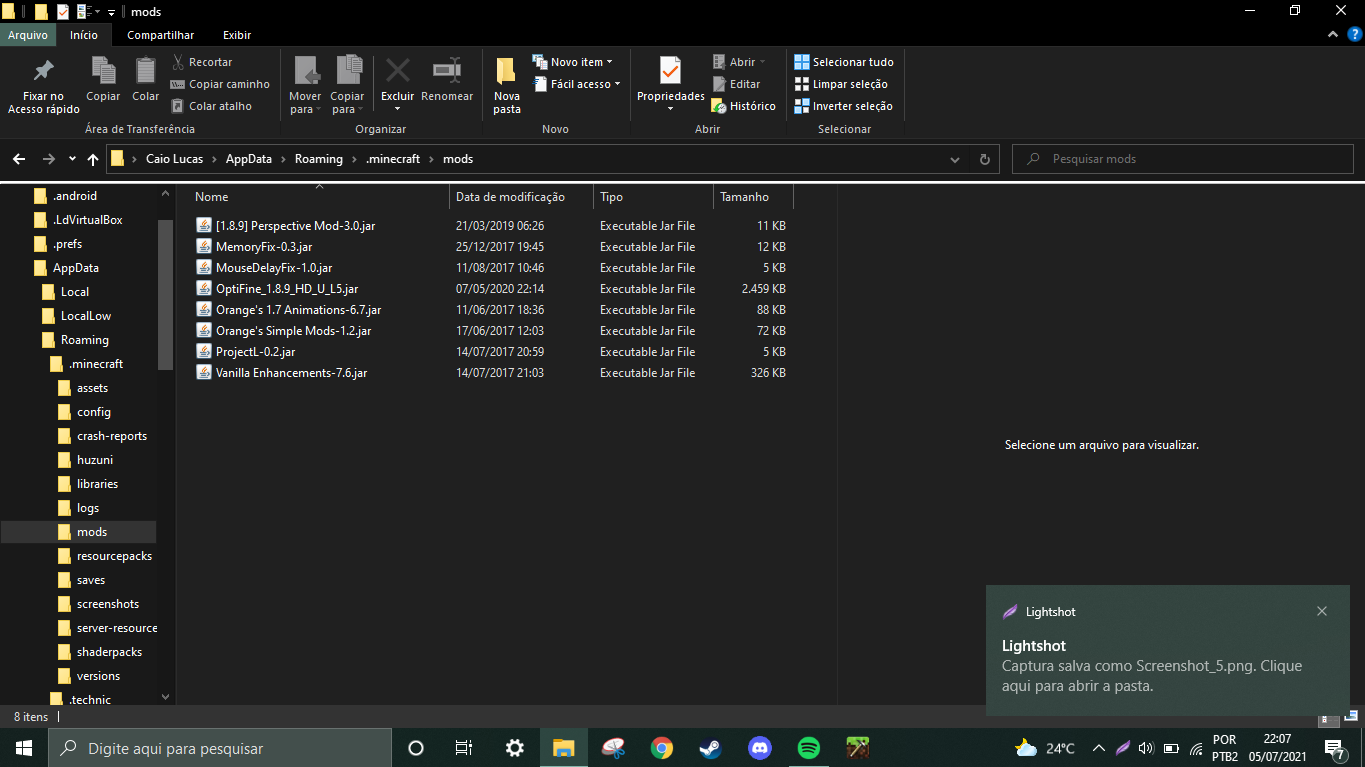Screen dimensions: 1365x767
Task: Open the shaderpacks folder in tree
Action: click(x=100, y=652)
